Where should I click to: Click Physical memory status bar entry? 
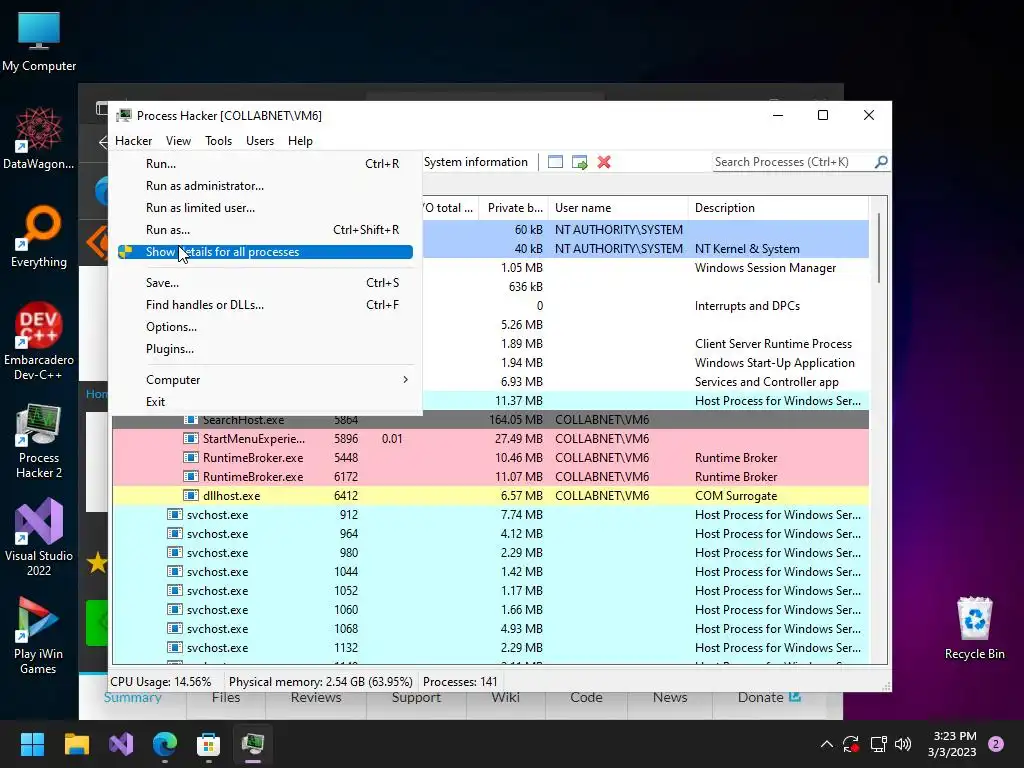[x=321, y=682]
